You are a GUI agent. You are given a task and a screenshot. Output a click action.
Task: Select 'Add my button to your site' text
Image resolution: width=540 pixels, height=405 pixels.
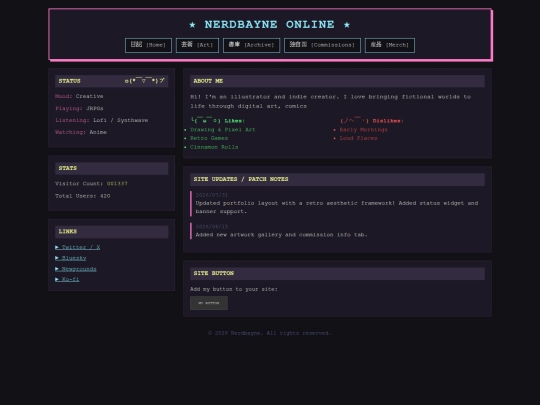(x=234, y=289)
